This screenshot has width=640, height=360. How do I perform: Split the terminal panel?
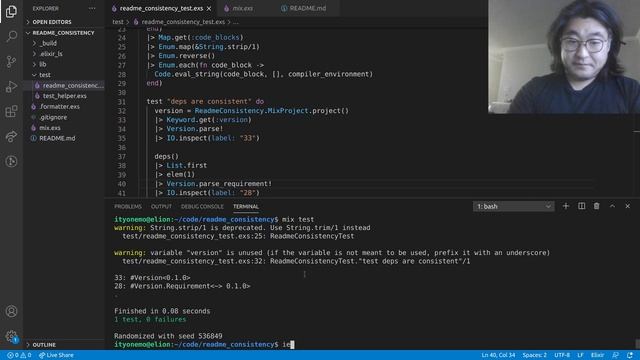click(581, 206)
